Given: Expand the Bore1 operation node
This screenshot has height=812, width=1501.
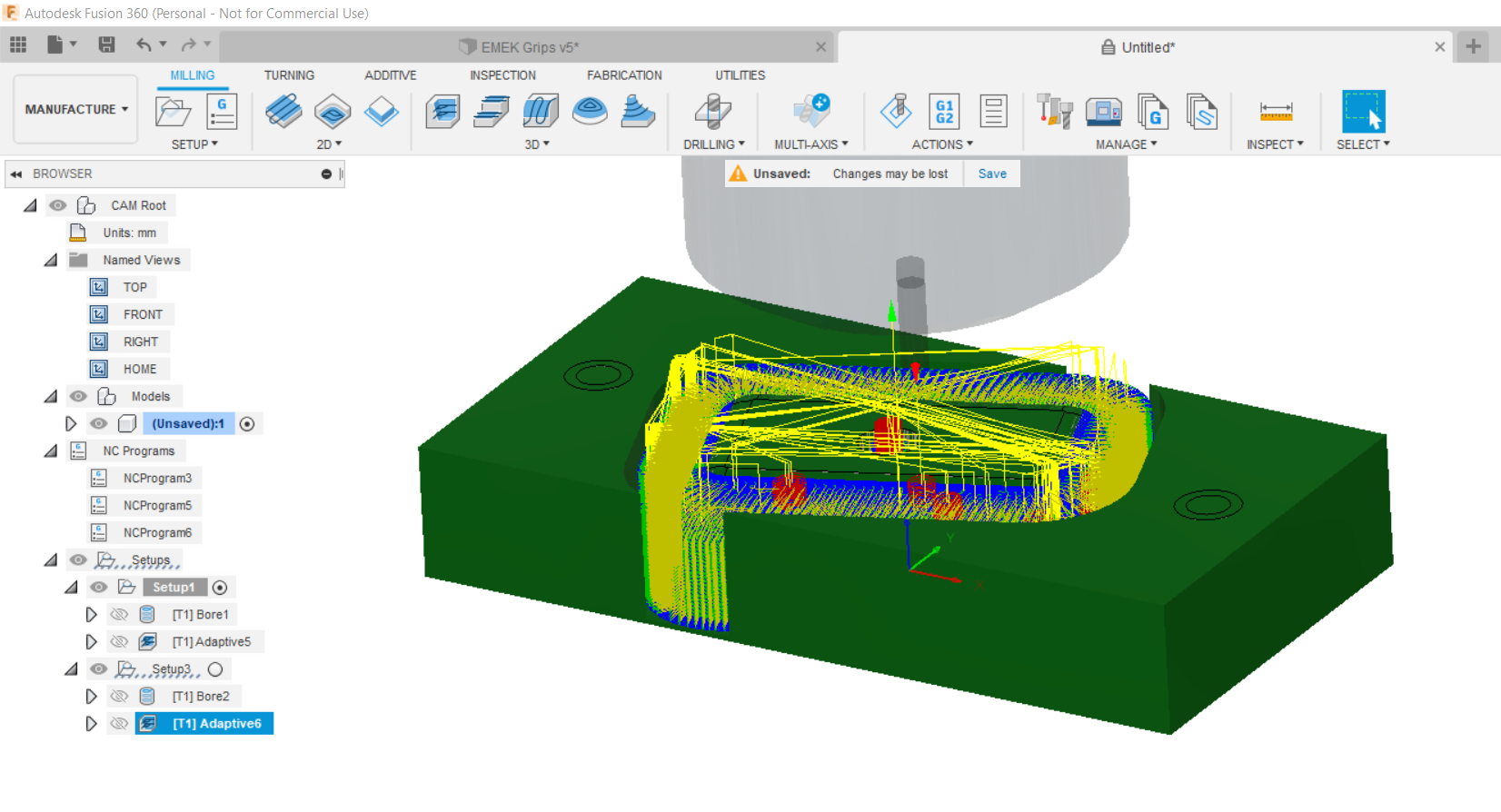Looking at the screenshot, I should [x=91, y=615].
